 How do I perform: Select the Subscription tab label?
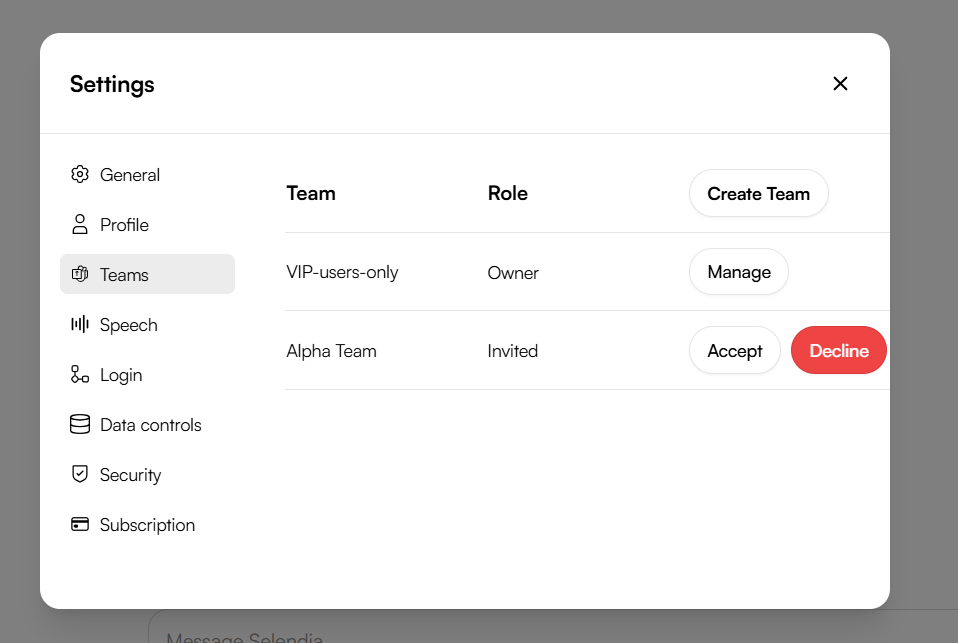tap(147, 525)
